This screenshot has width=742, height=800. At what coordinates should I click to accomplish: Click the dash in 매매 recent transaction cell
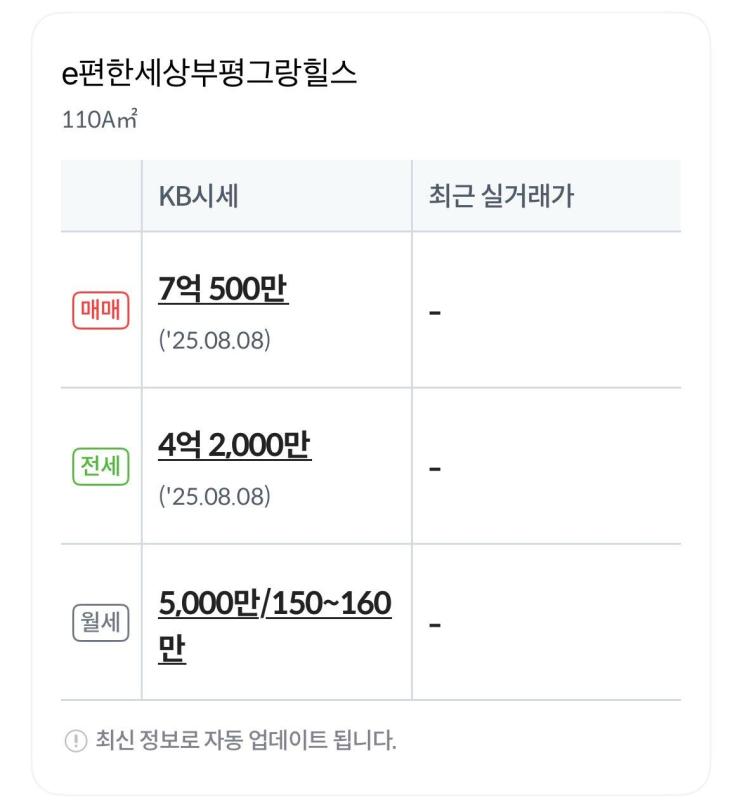pyautogui.click(x=435, y=312)
